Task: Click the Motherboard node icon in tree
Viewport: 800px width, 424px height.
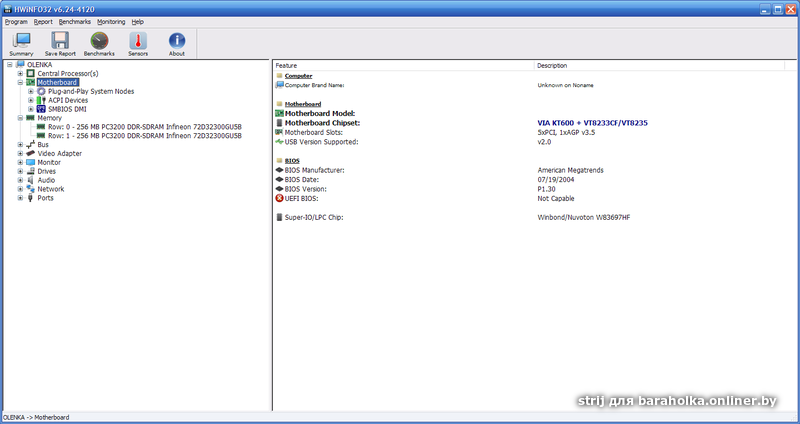Action: [31, 83]
